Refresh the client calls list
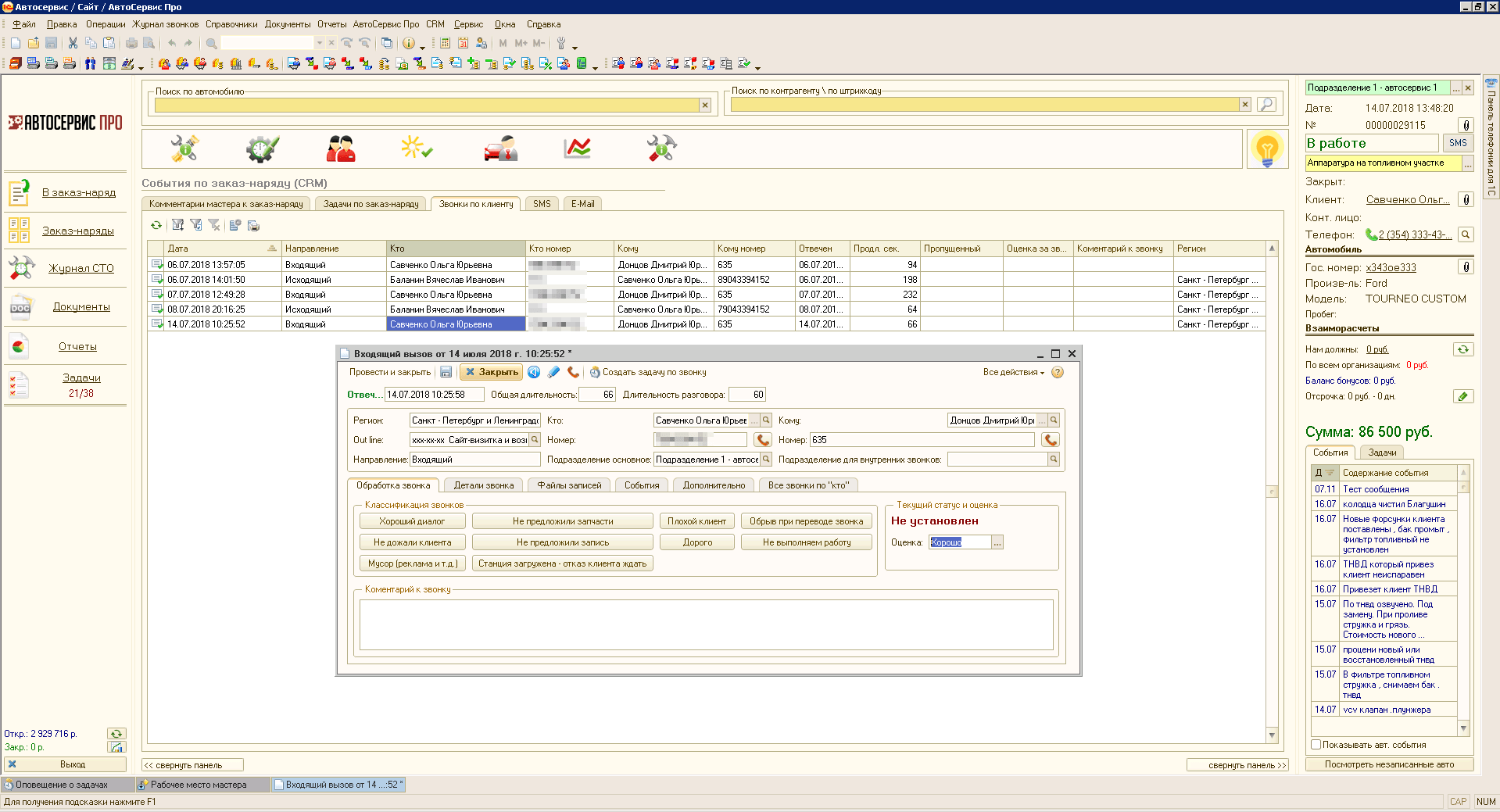 tap(156, 225)
